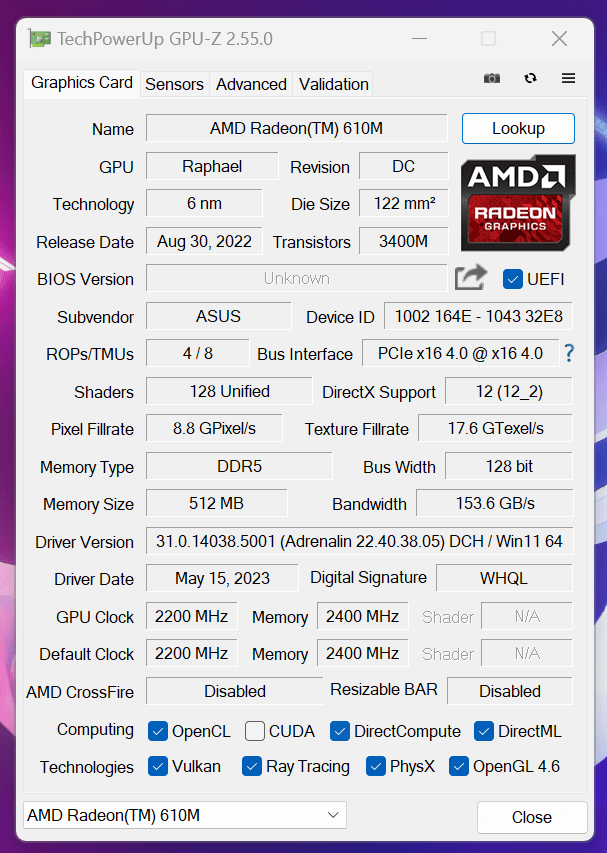
Task: Disable the Ray Tracing checkbox
Action: pyautogui.click(x=251, y=766)
